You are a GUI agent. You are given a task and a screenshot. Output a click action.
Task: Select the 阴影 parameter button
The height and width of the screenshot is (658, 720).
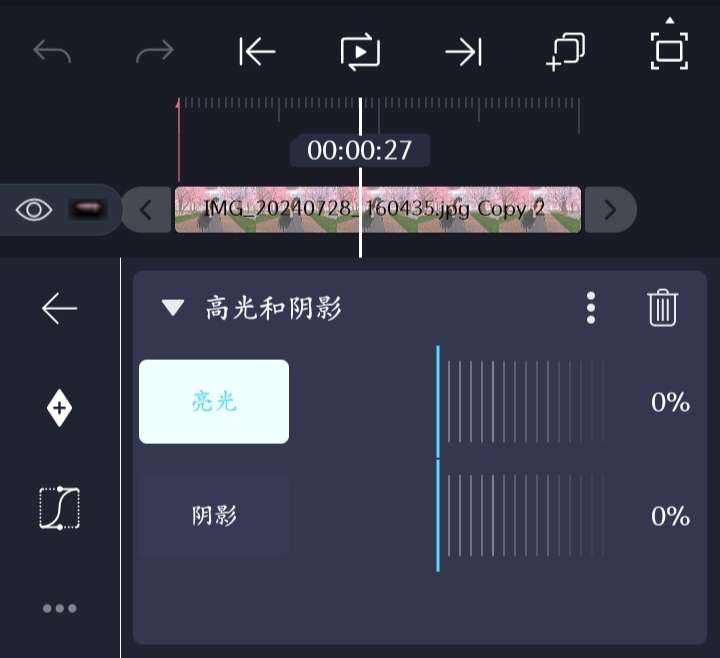click(x=214, y=515)
